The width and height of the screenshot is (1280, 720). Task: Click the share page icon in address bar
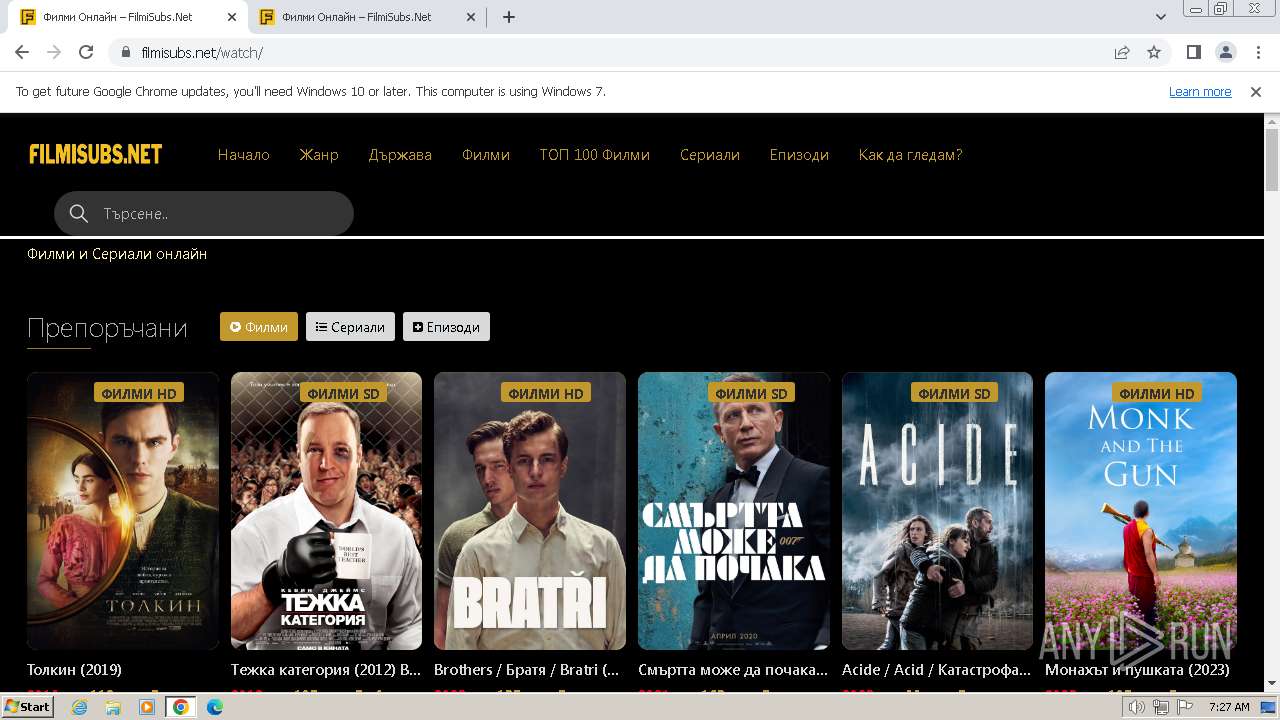tap(1122, 52)
